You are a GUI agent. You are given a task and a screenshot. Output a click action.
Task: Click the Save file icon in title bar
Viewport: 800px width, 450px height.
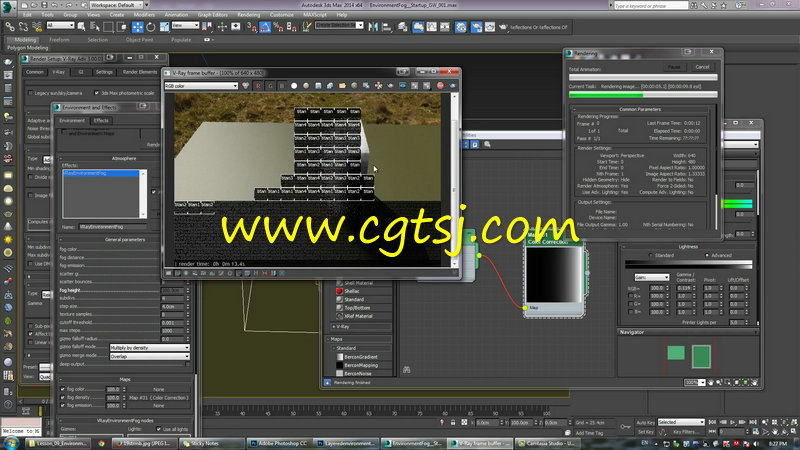pyautogui.click(x=44, y=5)
